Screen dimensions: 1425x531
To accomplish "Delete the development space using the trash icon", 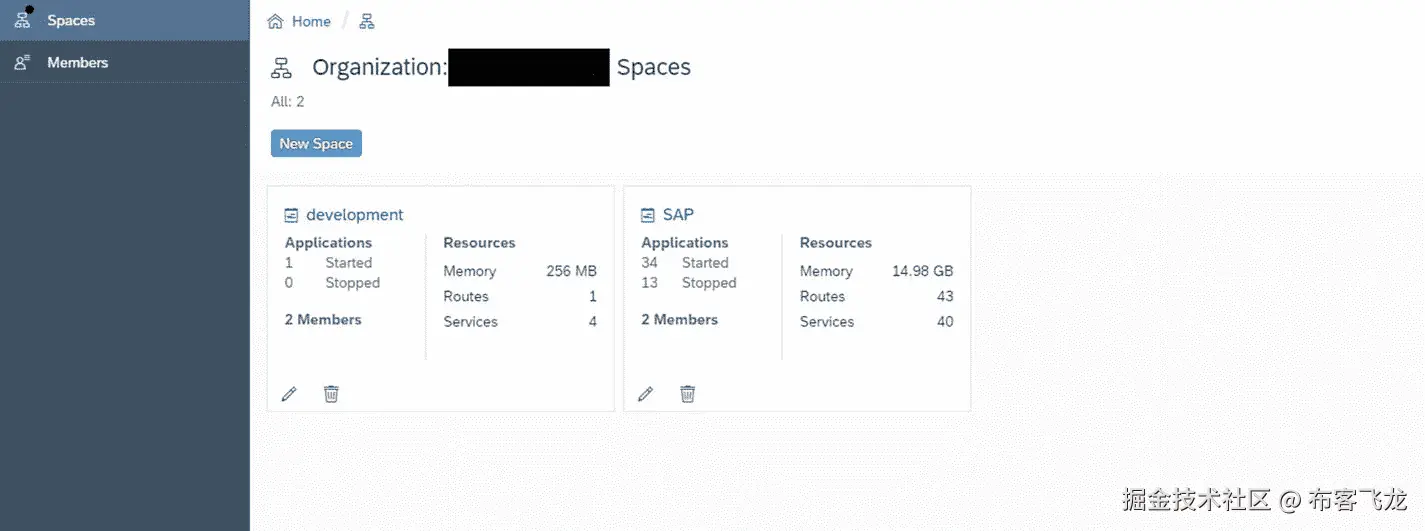I will click(x=331, y=394).
